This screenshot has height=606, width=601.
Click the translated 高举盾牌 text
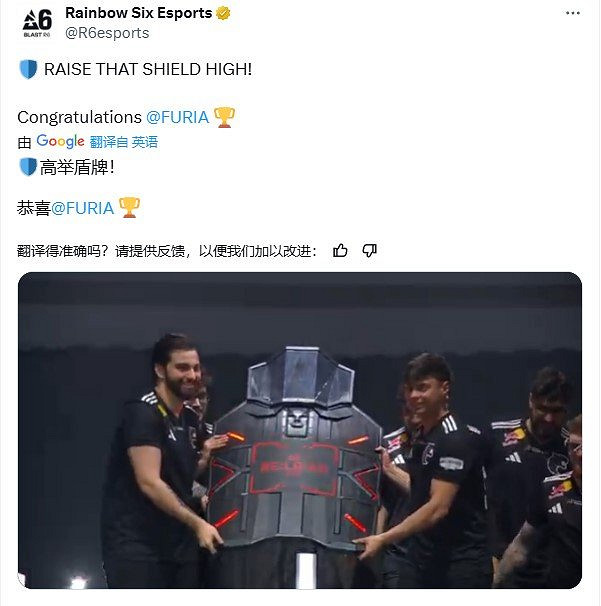77,167
